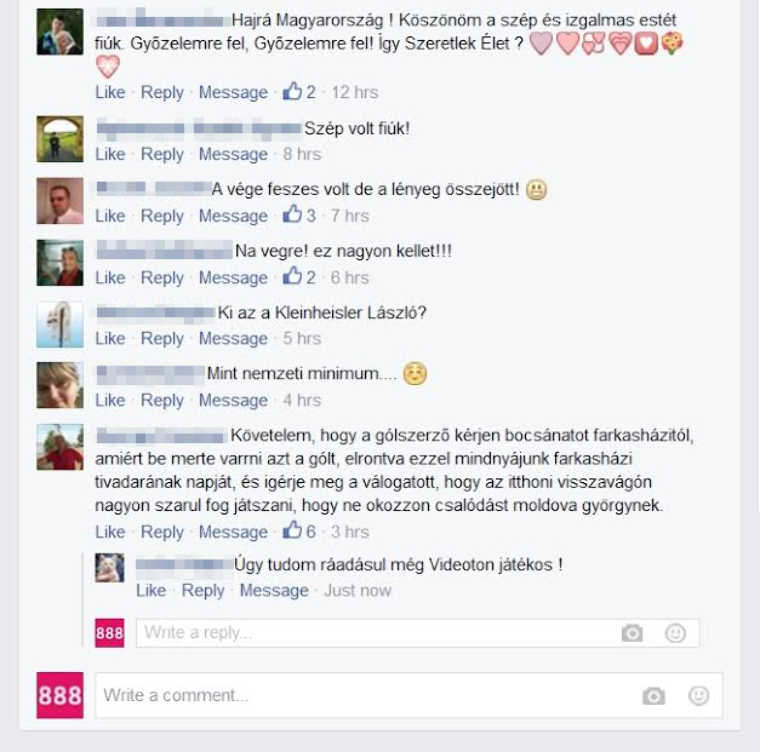The width and height of the screenshot is (760, 752).
Task: Open avatar of the Videoton reply author
Action: [x=110, y=567]
